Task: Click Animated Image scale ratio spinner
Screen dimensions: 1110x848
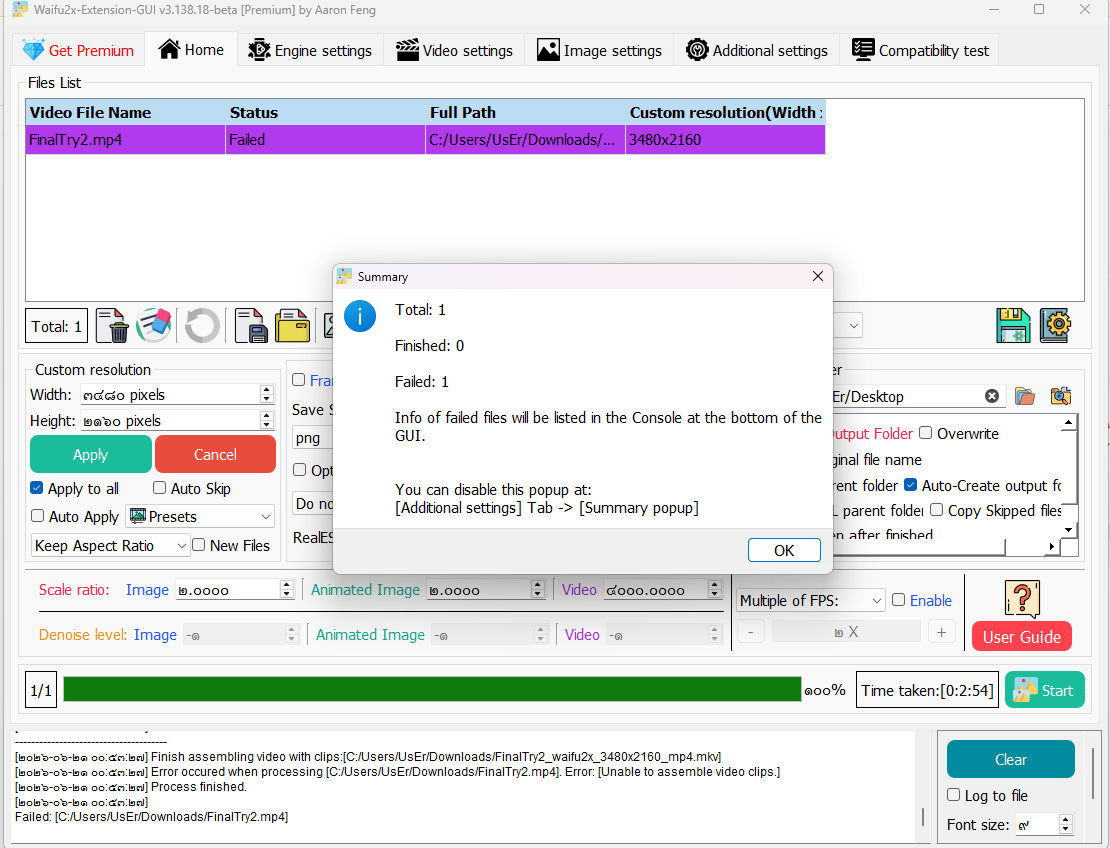Action: point(537,589)
